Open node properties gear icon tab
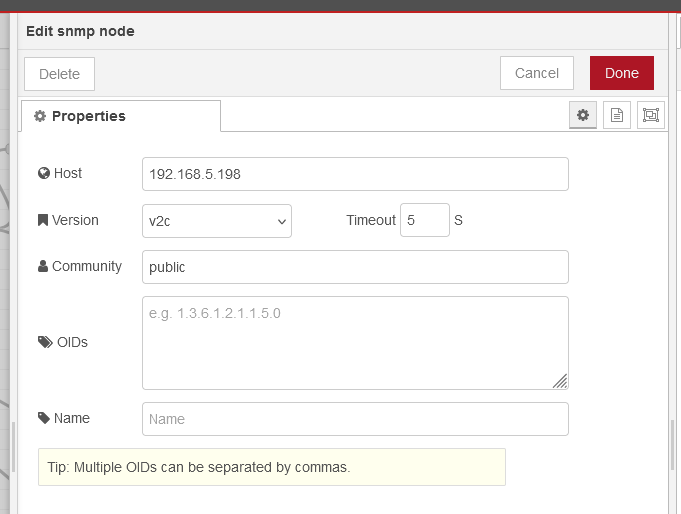 (583, 115)
